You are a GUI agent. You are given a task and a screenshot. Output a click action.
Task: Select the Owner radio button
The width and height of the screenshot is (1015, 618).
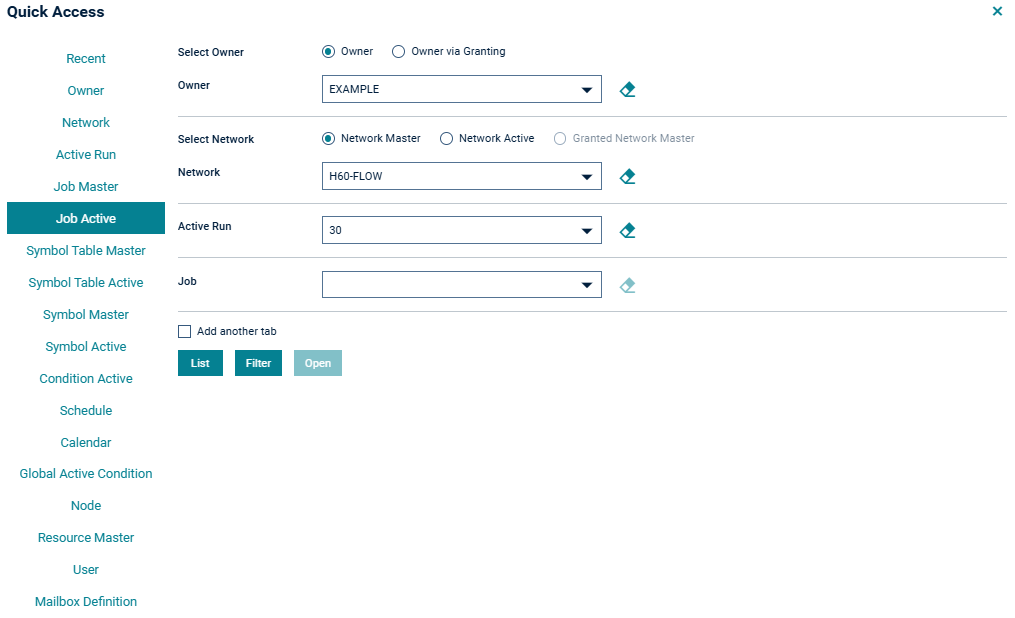pos(328,52)
